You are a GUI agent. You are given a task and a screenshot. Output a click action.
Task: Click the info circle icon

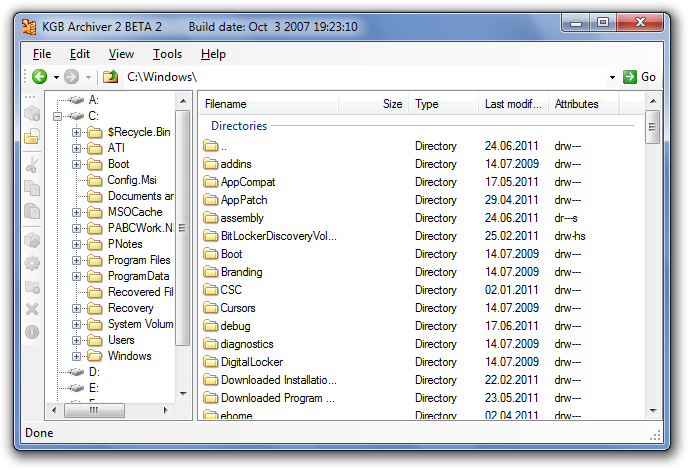pos(32,332)
